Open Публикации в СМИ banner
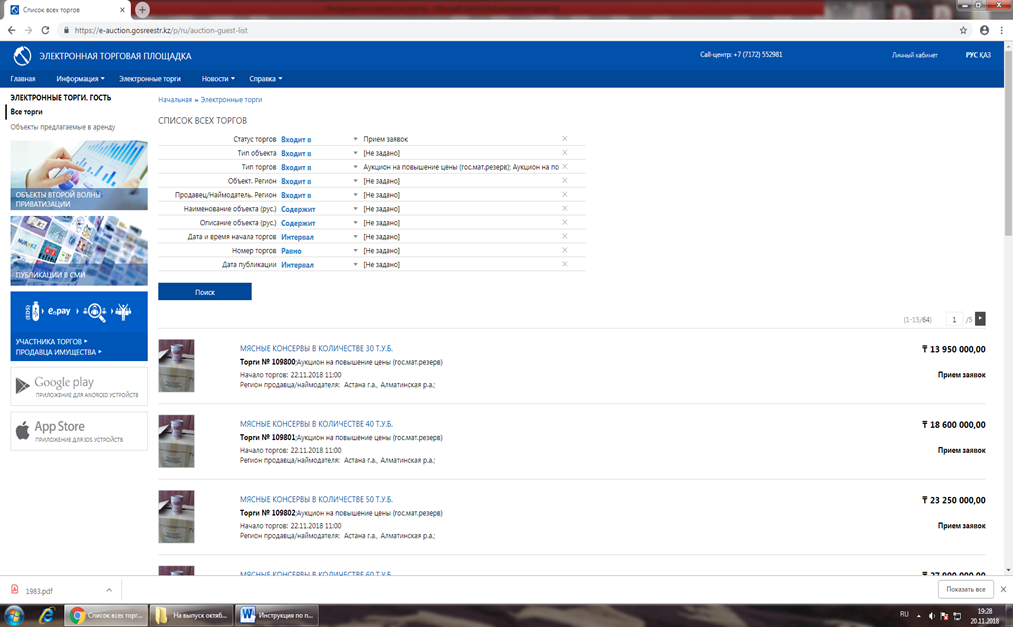1013x627 pixels. pyautogui.click(x=79, y=251)
